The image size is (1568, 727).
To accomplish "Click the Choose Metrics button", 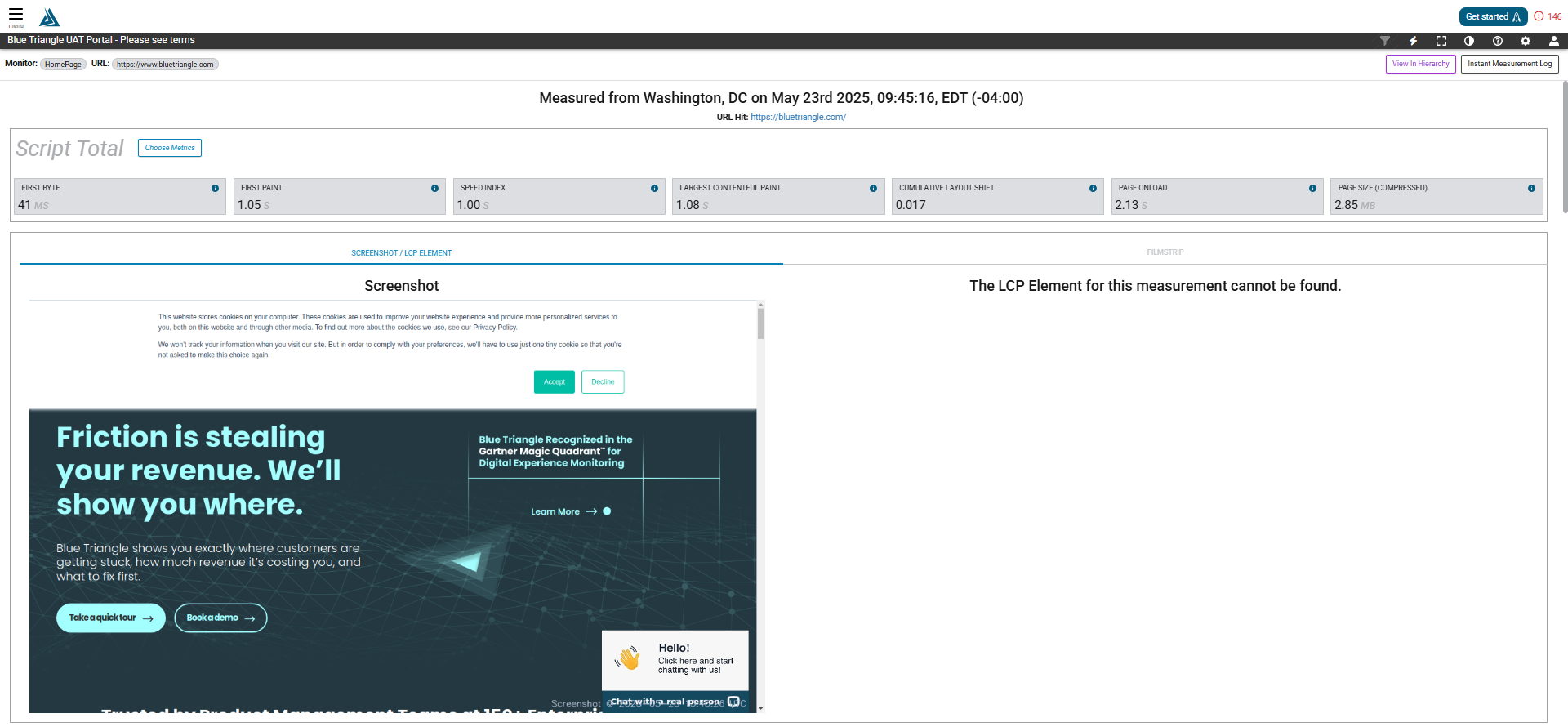I will (170, 148).
